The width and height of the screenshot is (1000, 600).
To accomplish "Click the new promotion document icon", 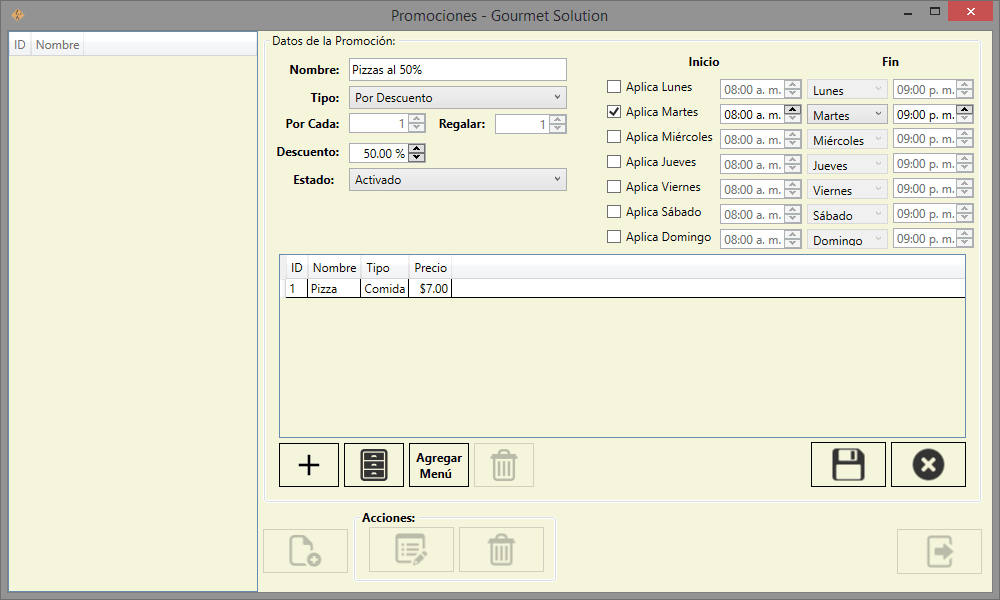I will click(305, 550).
